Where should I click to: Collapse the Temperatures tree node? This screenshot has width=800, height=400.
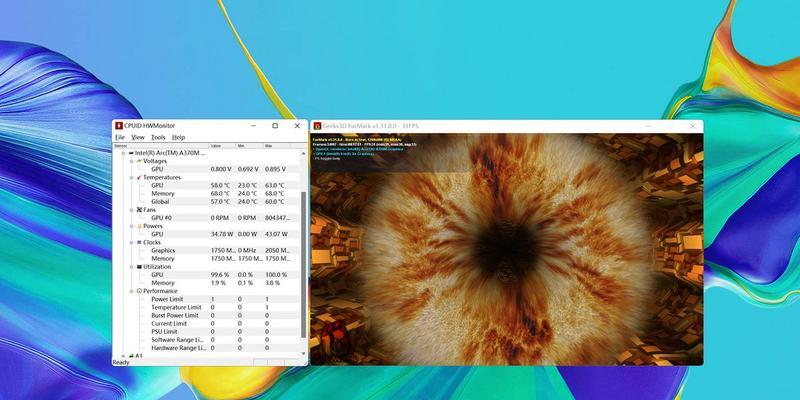pyautogui.click(x=131, y=177)
